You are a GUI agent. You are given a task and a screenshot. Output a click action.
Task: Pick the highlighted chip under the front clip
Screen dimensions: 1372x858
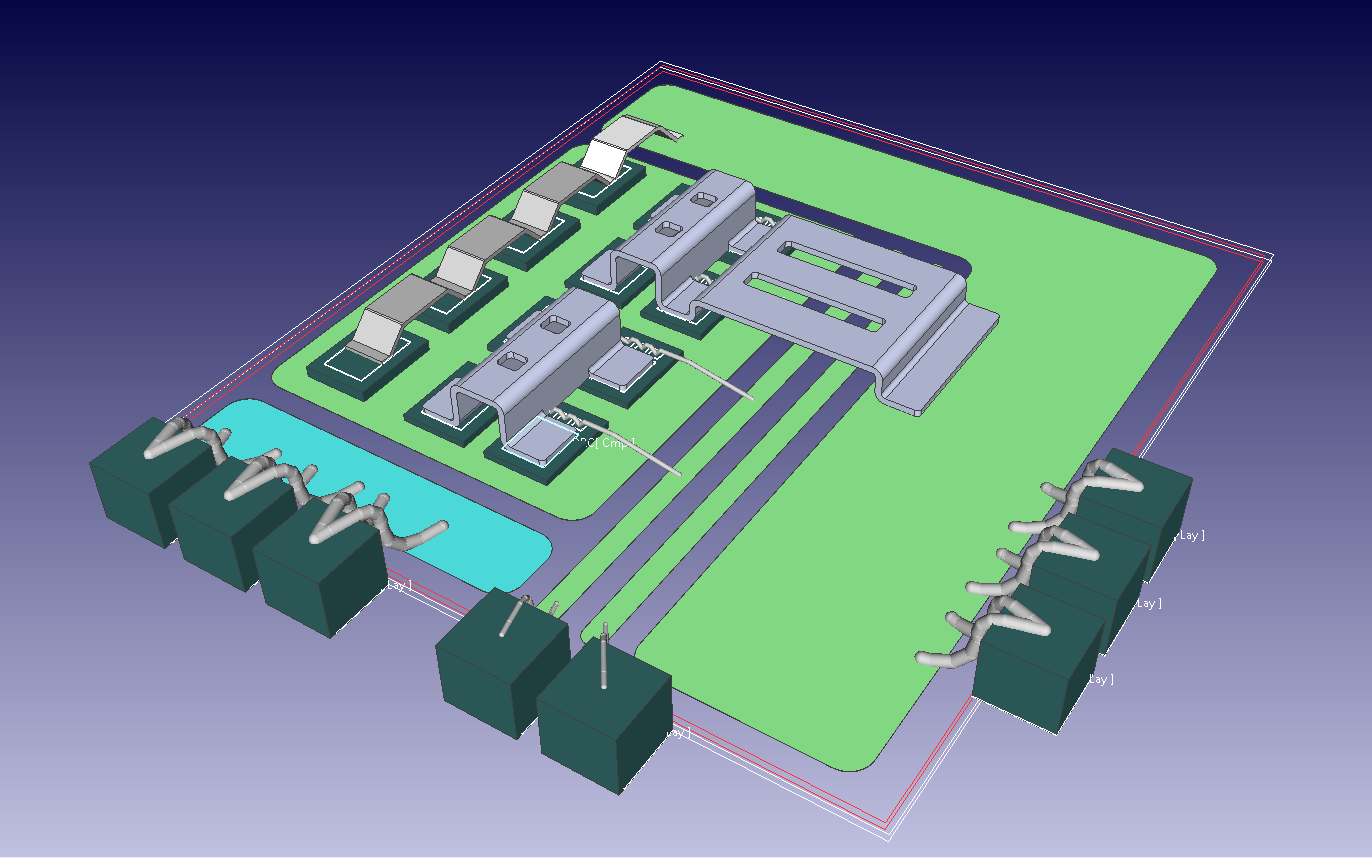point(540,440)
